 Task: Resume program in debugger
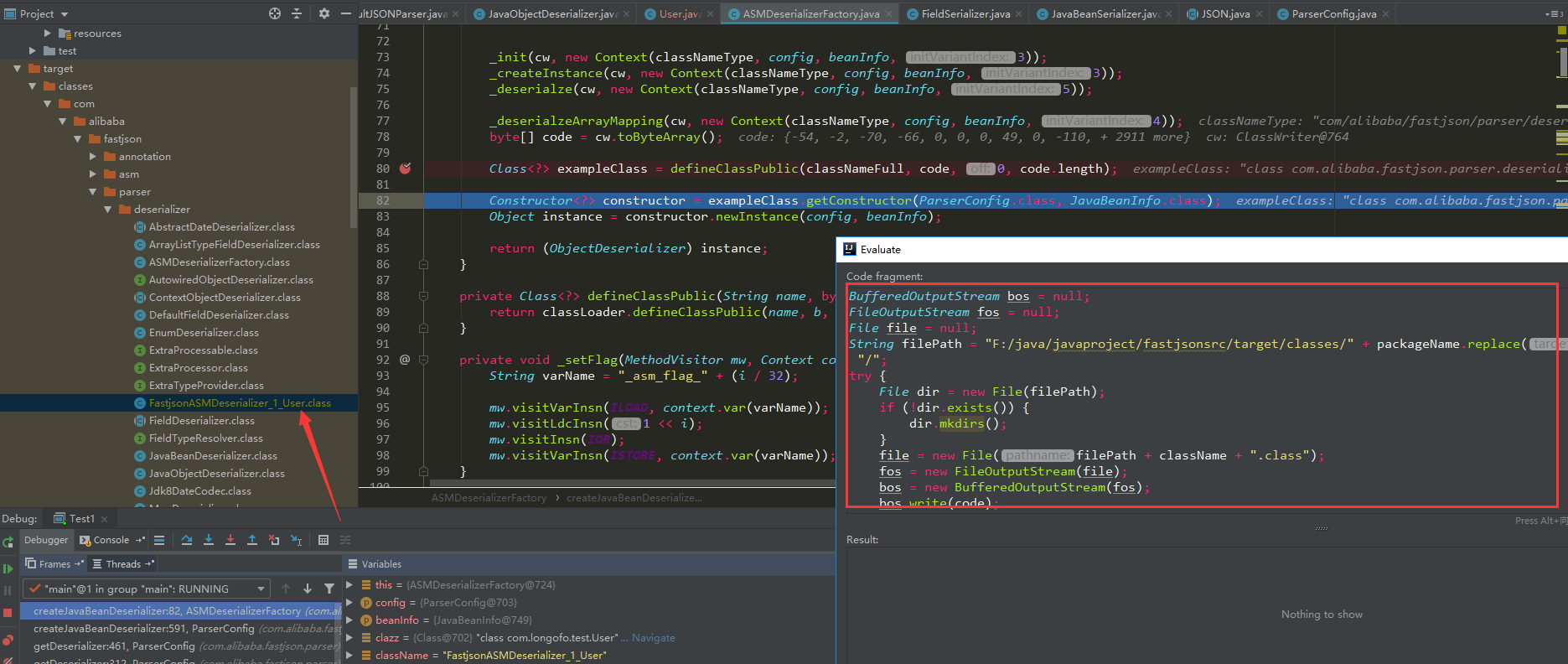[x=8, y=568]
